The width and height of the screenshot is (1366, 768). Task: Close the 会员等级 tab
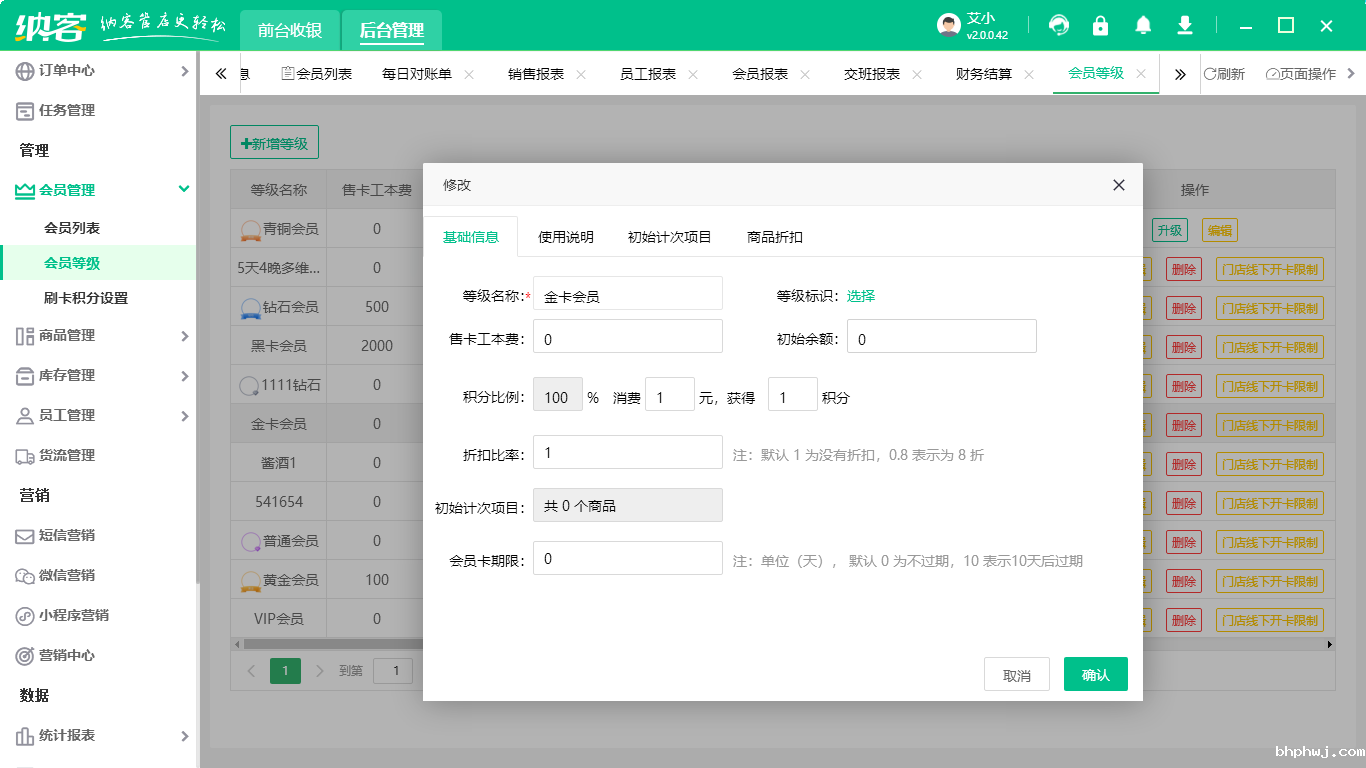1141,74
